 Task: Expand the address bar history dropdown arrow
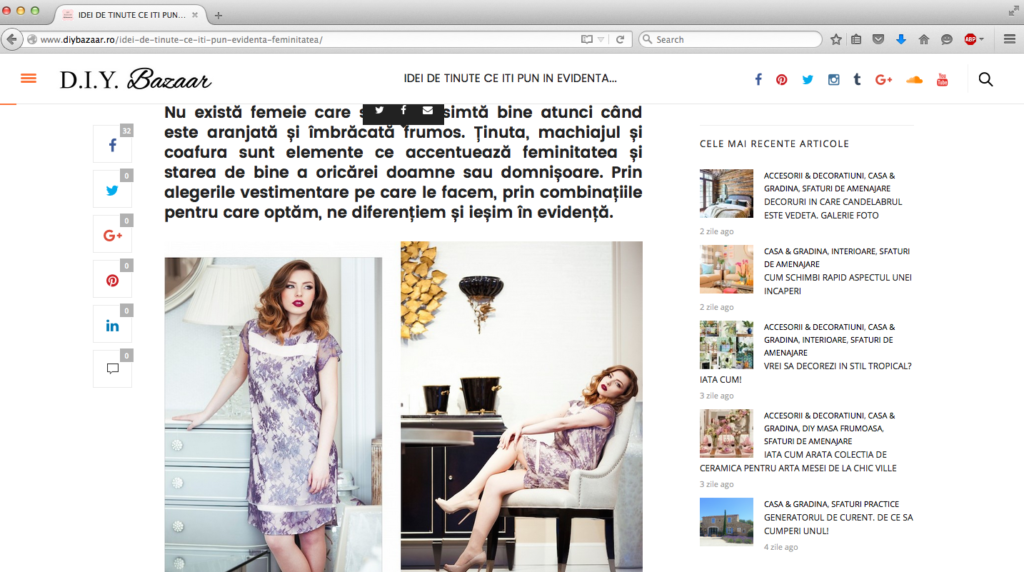pyautogui.click(x=601, y=40)
